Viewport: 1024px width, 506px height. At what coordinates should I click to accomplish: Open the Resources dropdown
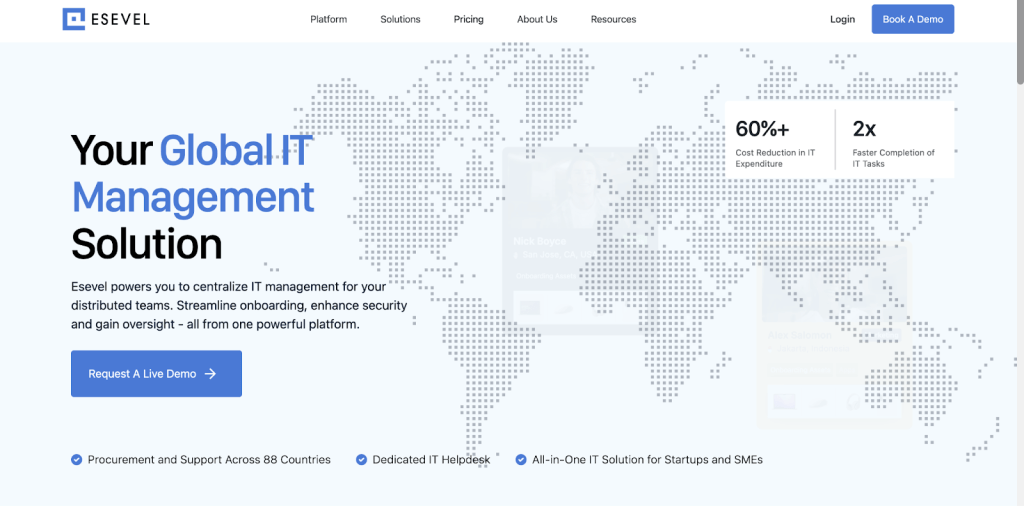tap(613, 19)
